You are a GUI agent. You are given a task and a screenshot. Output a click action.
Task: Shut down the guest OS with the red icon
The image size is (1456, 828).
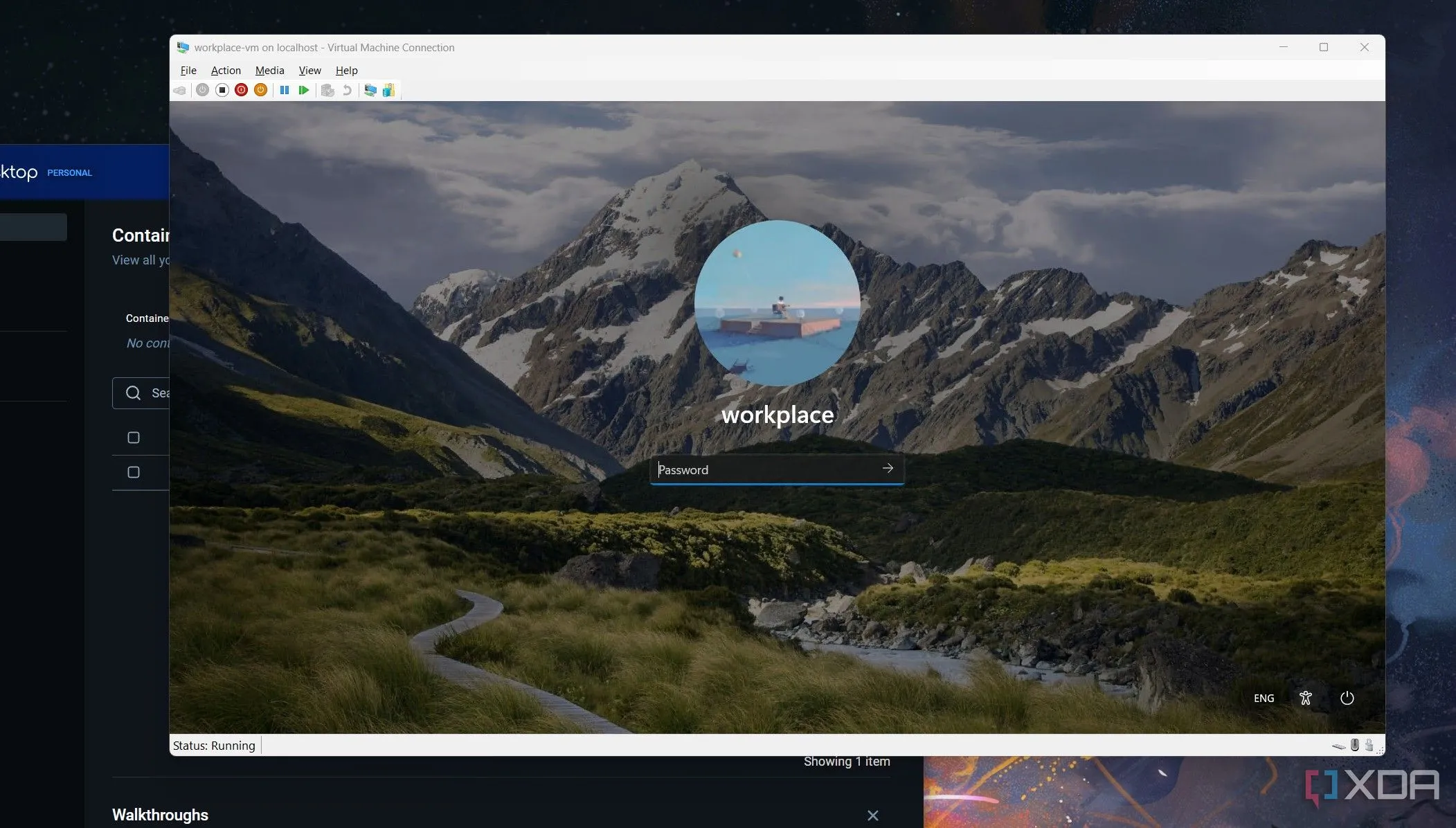pyautogui.click(x=241, y=90)
